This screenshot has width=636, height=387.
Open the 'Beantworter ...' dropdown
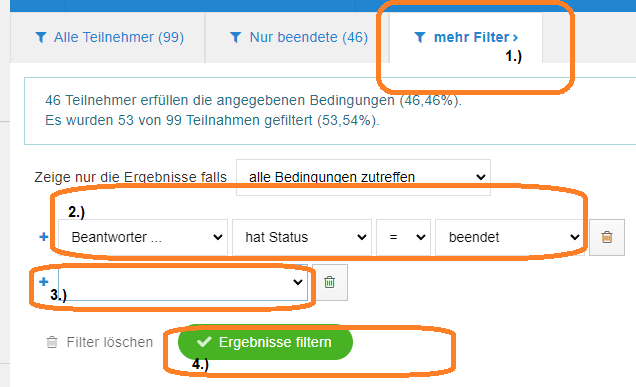click(143, 237)
